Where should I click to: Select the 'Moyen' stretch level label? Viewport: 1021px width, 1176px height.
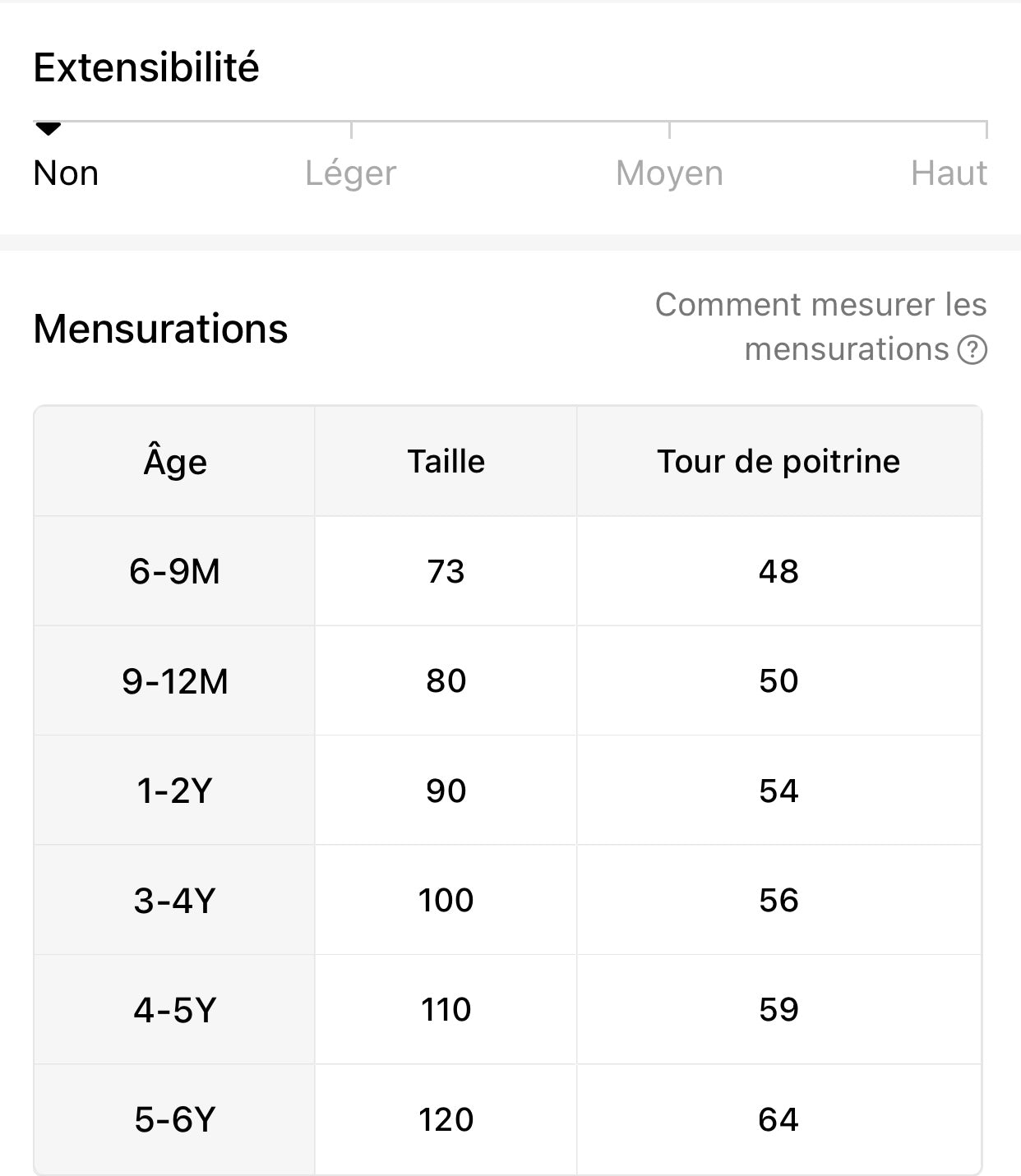[669, 173]
